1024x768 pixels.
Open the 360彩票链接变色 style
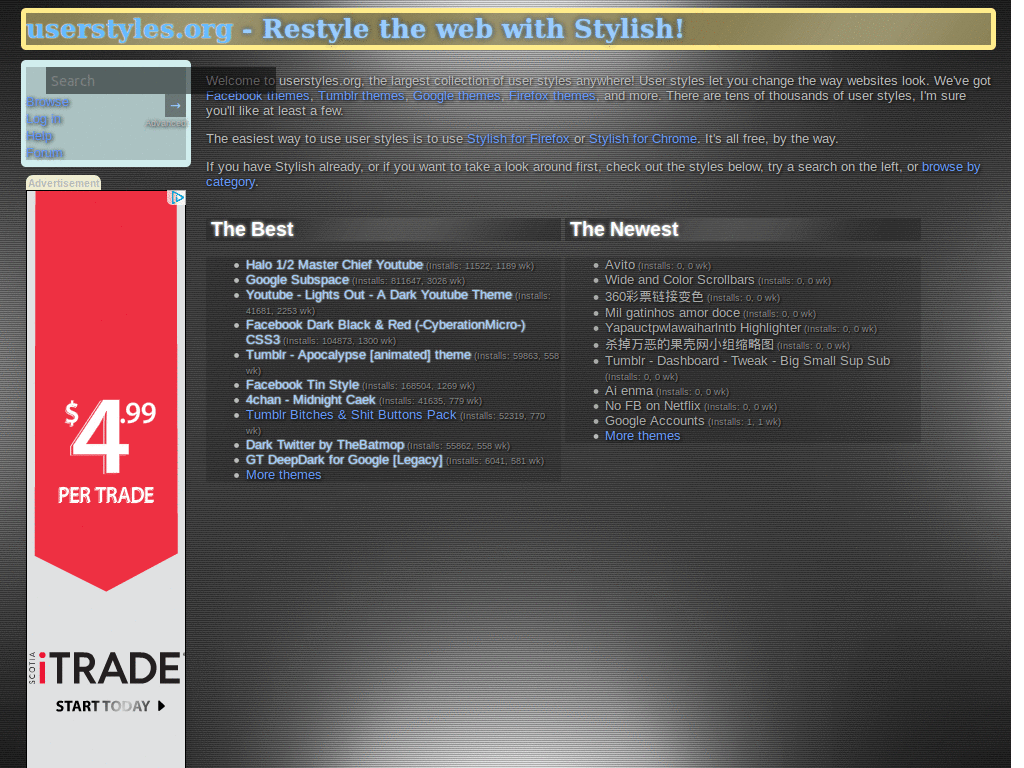click(x=654, y=296)
